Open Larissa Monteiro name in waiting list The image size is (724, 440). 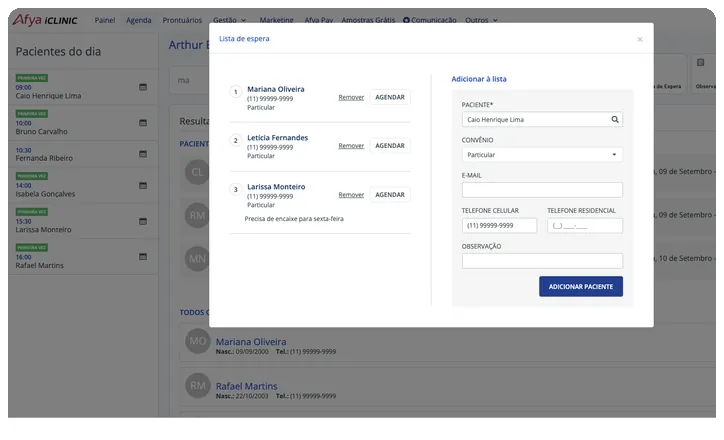[276, 187]
